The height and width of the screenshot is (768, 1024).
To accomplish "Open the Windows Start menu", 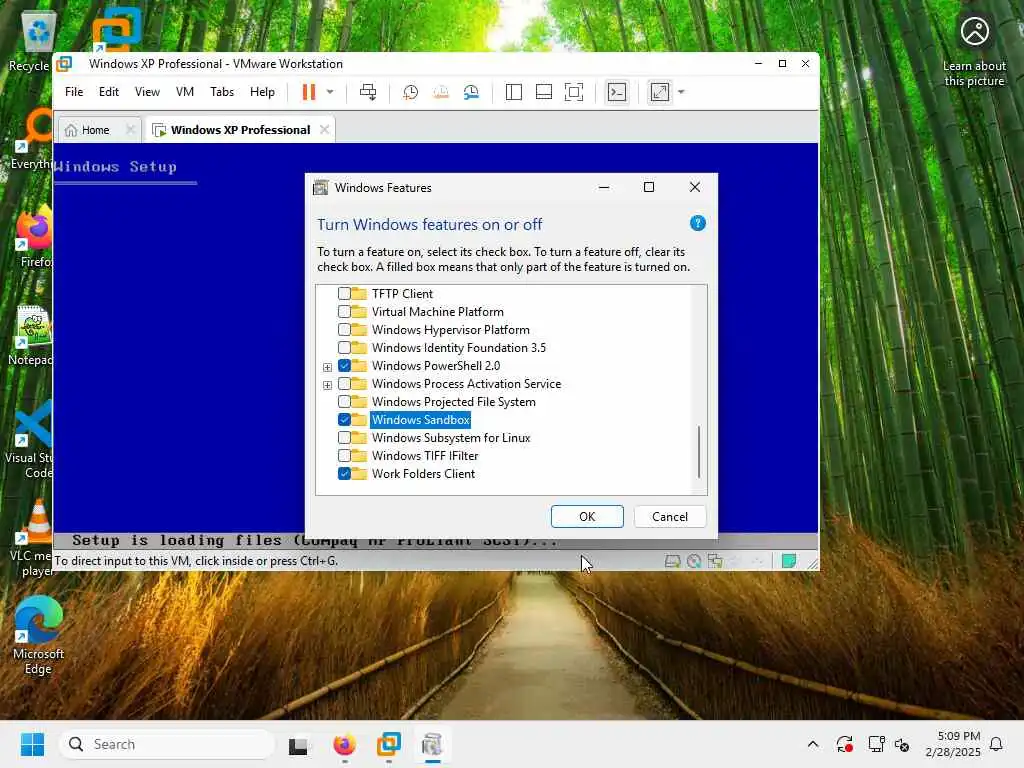I will tap(32, 744).
